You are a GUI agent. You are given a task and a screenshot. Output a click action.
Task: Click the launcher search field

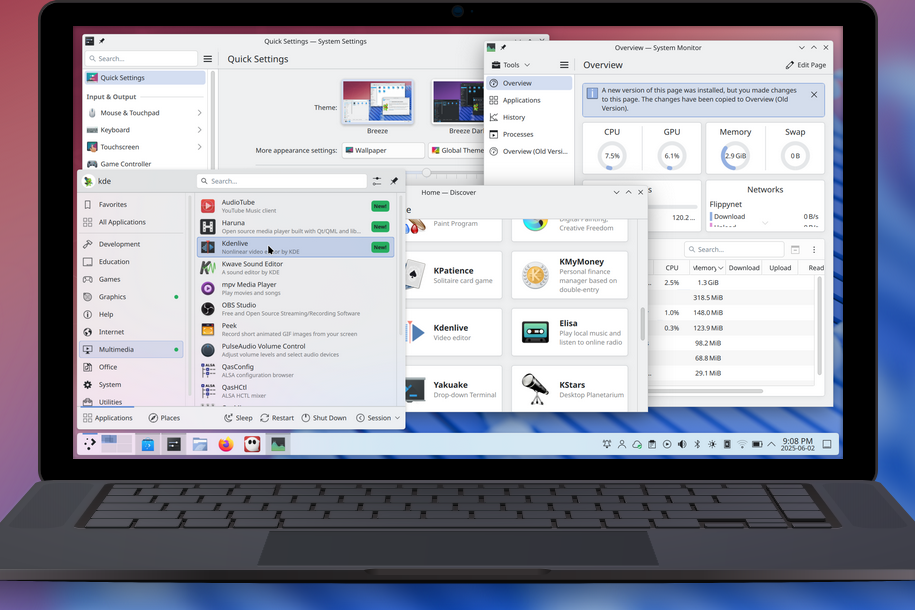(x=282, y=181)
